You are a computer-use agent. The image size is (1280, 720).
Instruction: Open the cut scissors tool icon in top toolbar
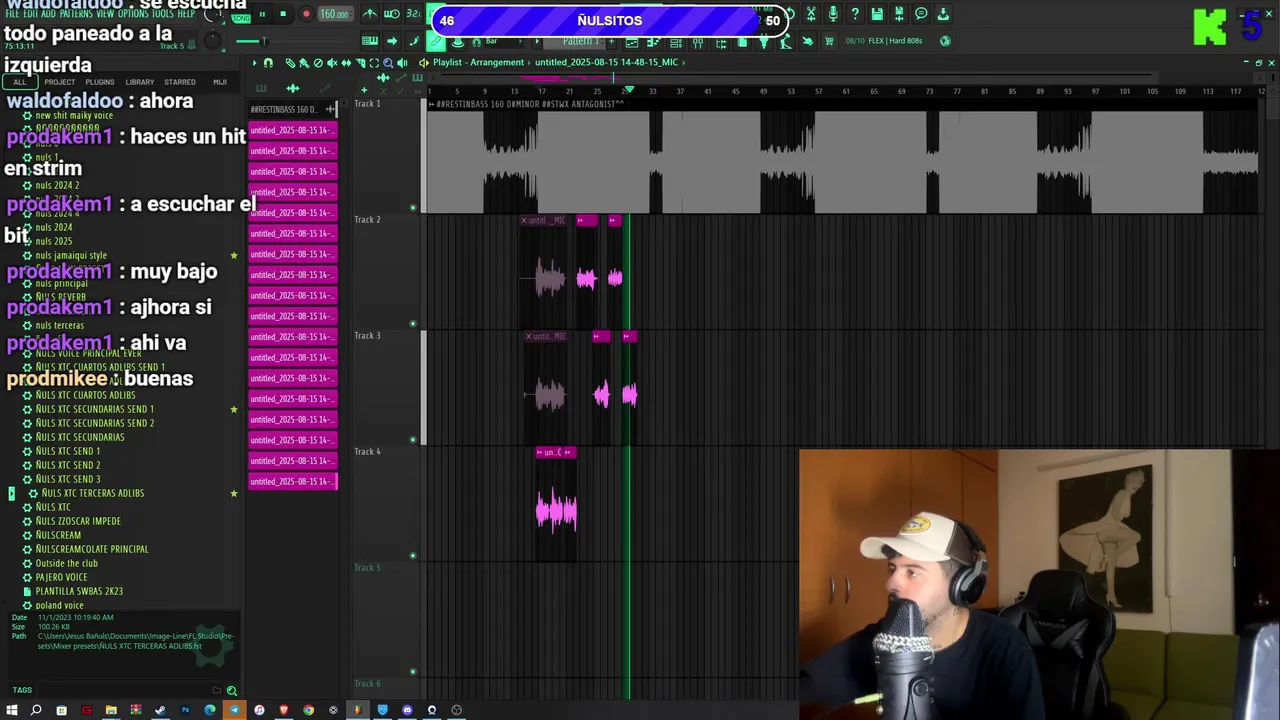pos(811,14)
